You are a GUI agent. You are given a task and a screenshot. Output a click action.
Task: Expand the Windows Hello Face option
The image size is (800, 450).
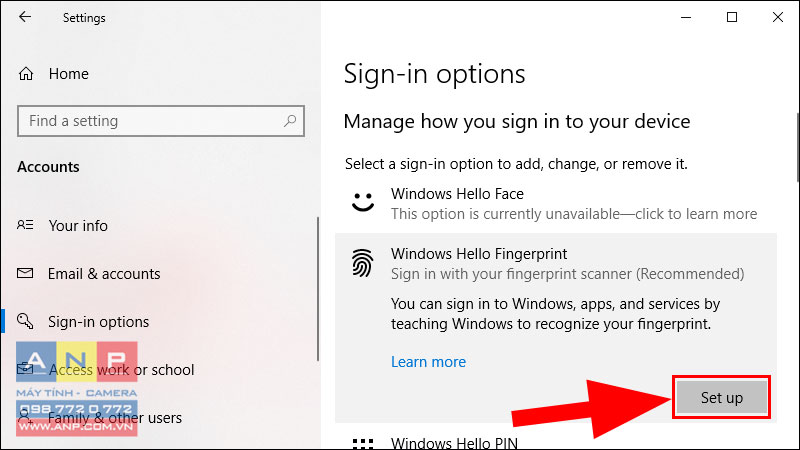click(556, 204)
